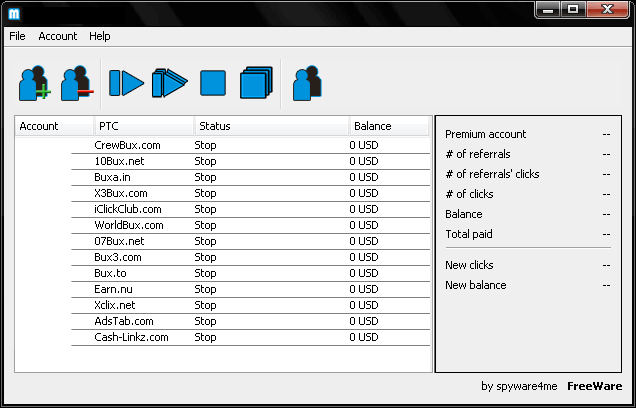The height and width of the screenshot is (408, 636).
Task: Select the AdsTab.com row
Action: 250,322
